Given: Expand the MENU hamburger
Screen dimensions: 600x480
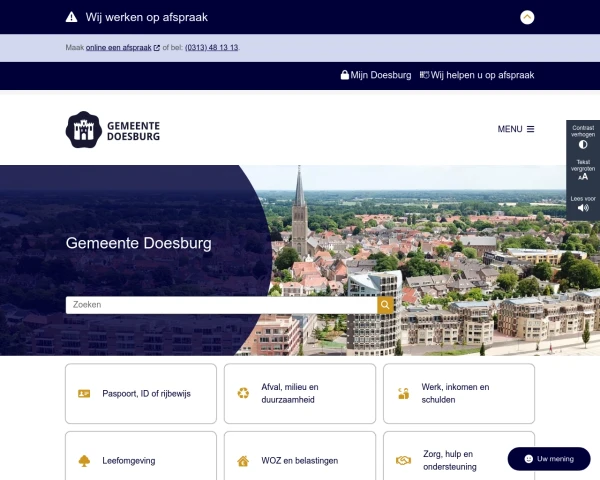Looking at the screenshot, I should pyautogui.click(x=516, y=129).
